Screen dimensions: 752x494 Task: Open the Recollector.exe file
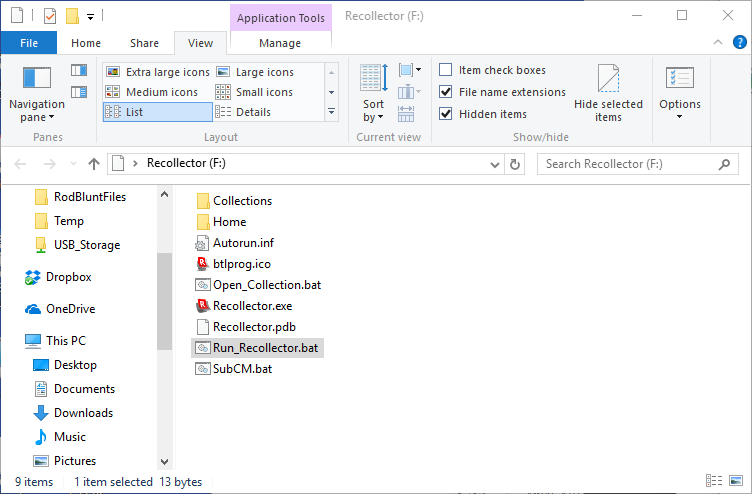pos(252,305)
